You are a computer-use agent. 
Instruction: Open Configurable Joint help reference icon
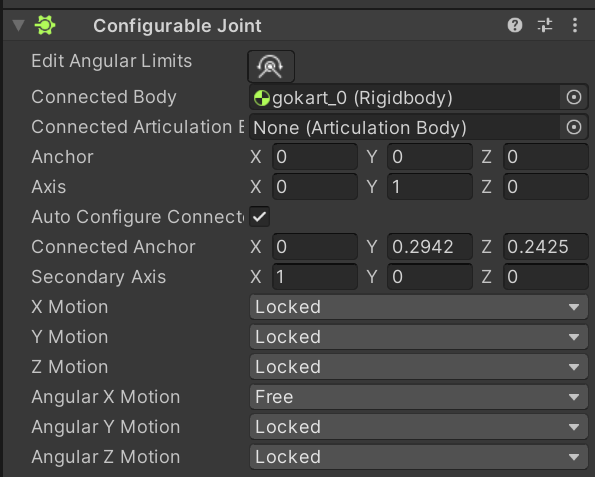pyautogui.click(x=515, y=25)
